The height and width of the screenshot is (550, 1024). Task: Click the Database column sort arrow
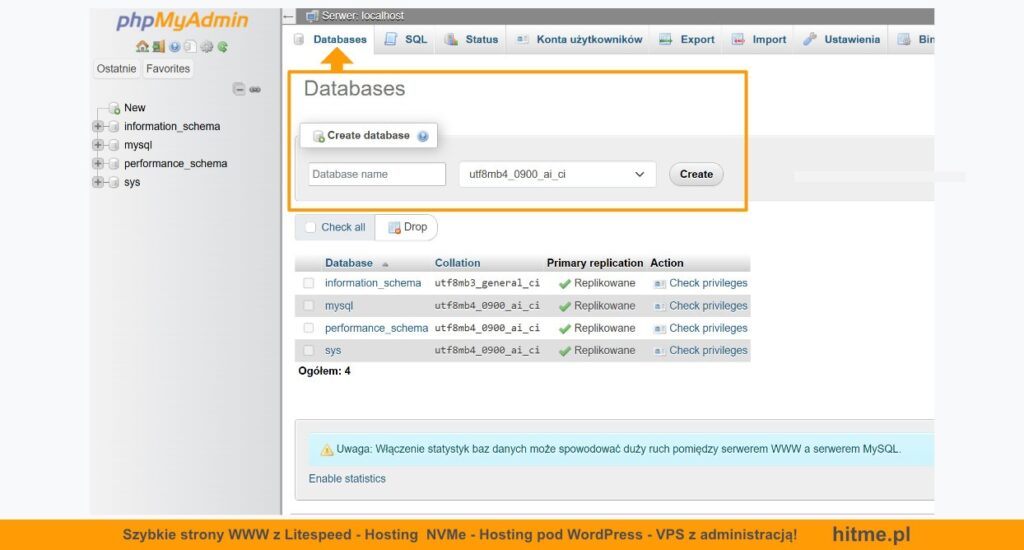[x=385, y=264]
